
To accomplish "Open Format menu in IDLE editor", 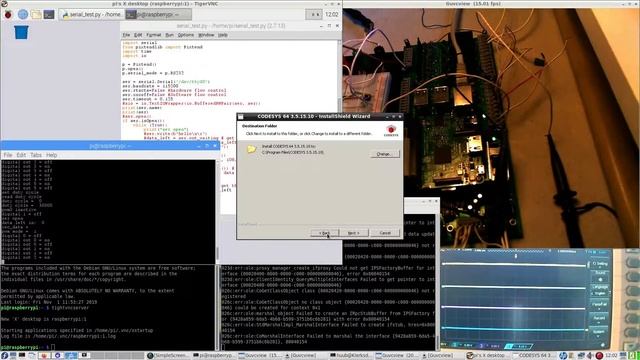I will click(153, 35).
